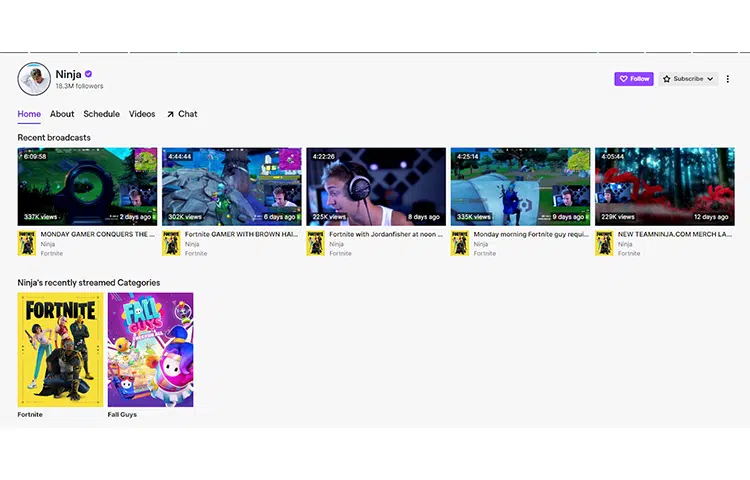Click the Ninja channel name heading
Screen dimensions: 750x480
point(68,74)
